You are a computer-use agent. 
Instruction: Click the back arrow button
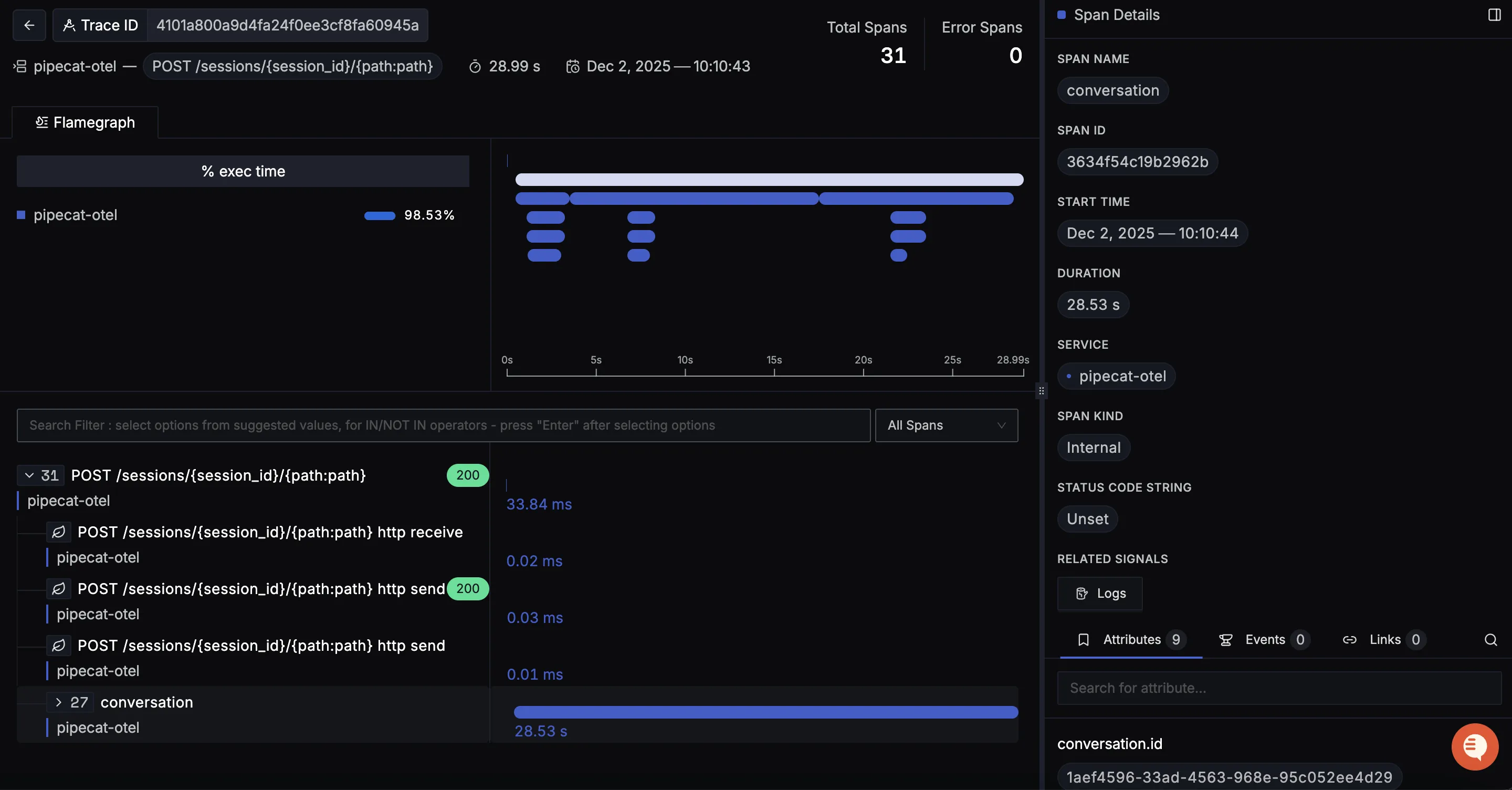click(x=29, y=25)
